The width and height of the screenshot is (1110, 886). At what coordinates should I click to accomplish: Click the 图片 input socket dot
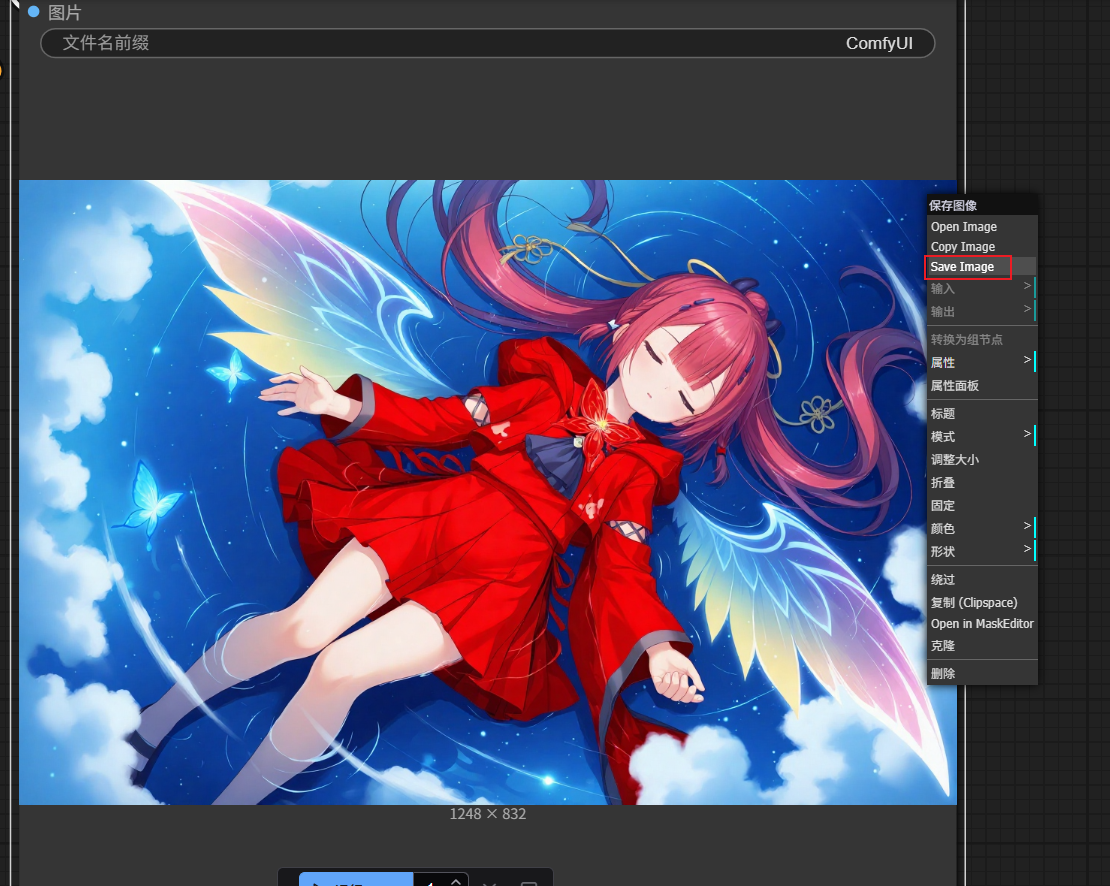click(33, 12)
